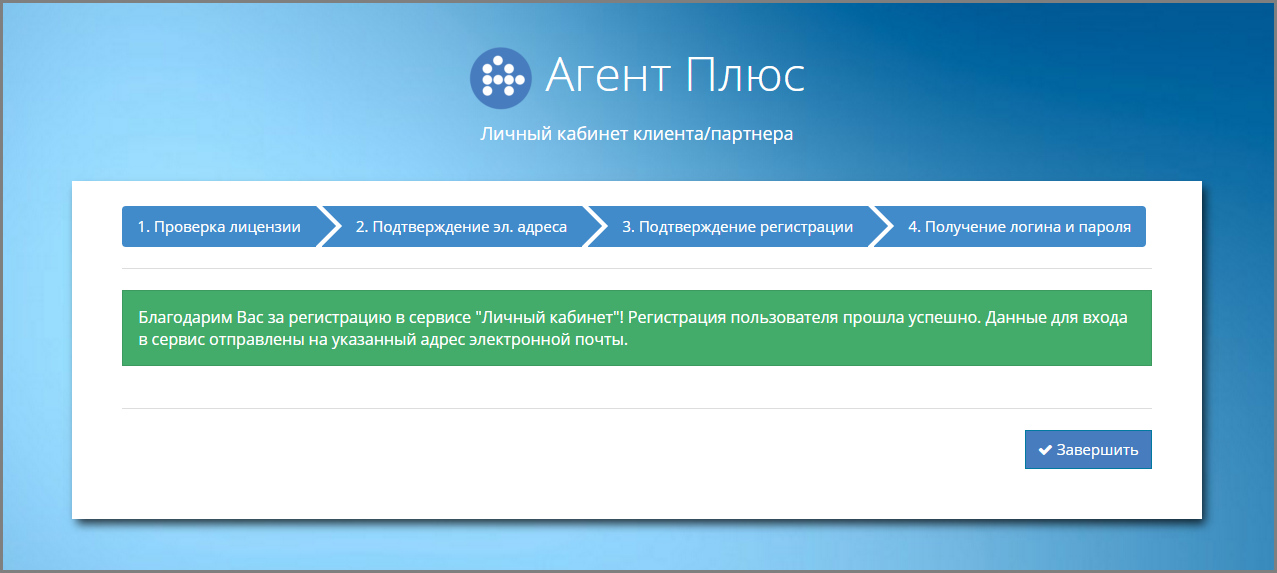Screen dimensions: 1277x573
Task: Click the Агент Плюс round dotted logo
Action: coord(500,77)
